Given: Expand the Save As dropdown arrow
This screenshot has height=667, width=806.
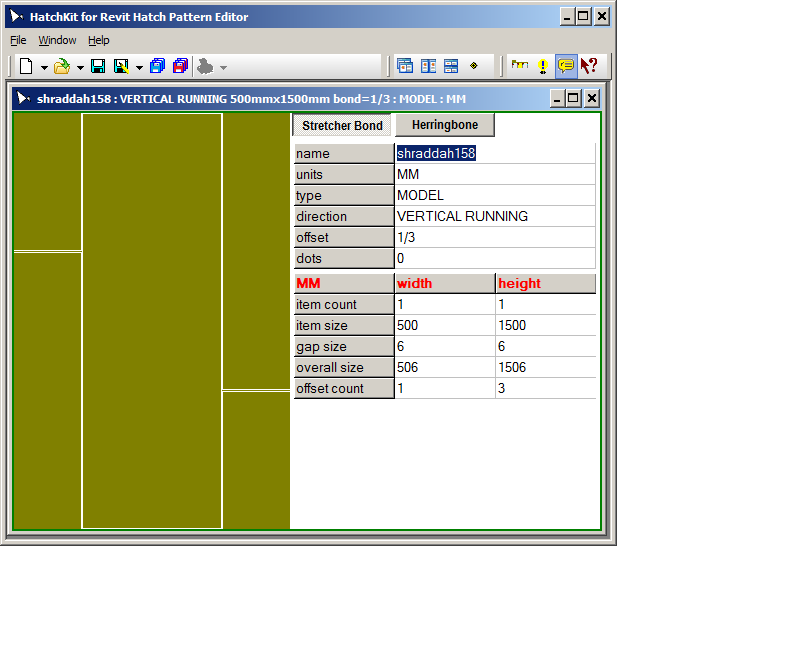Looking at the screenshot, I should (x=139, y=67).
